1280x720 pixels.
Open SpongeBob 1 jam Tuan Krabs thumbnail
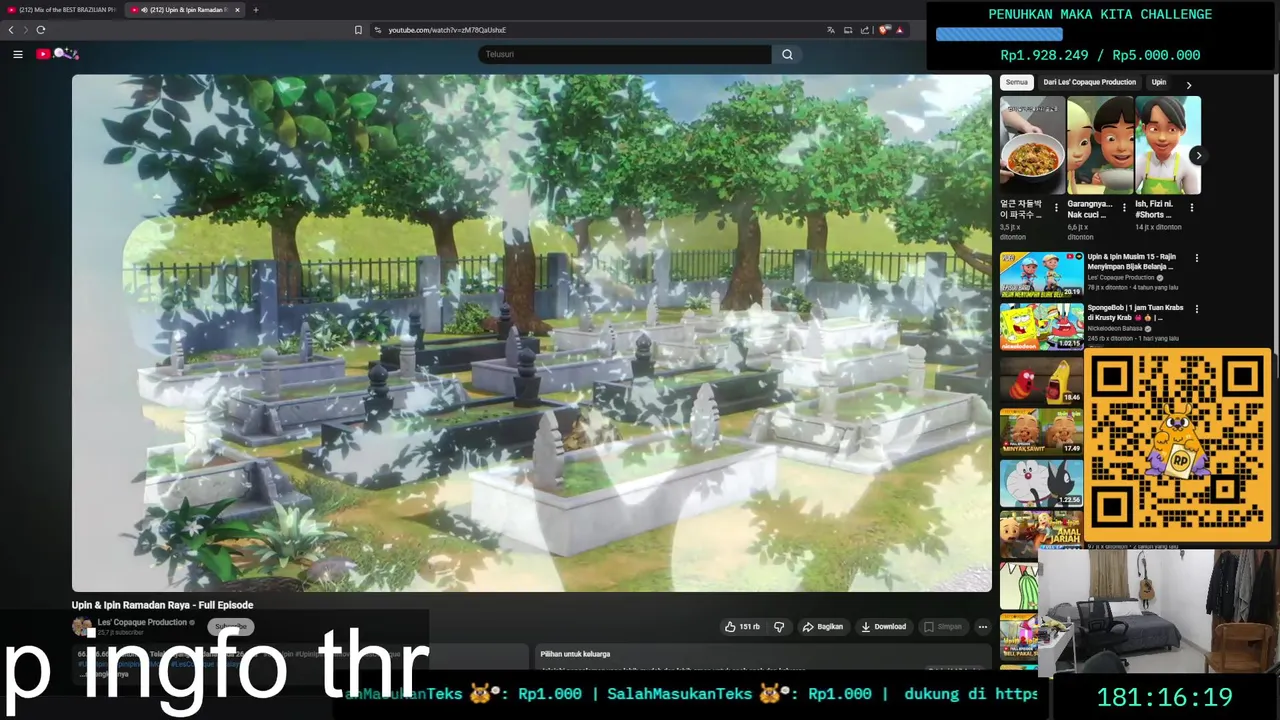1041,326
